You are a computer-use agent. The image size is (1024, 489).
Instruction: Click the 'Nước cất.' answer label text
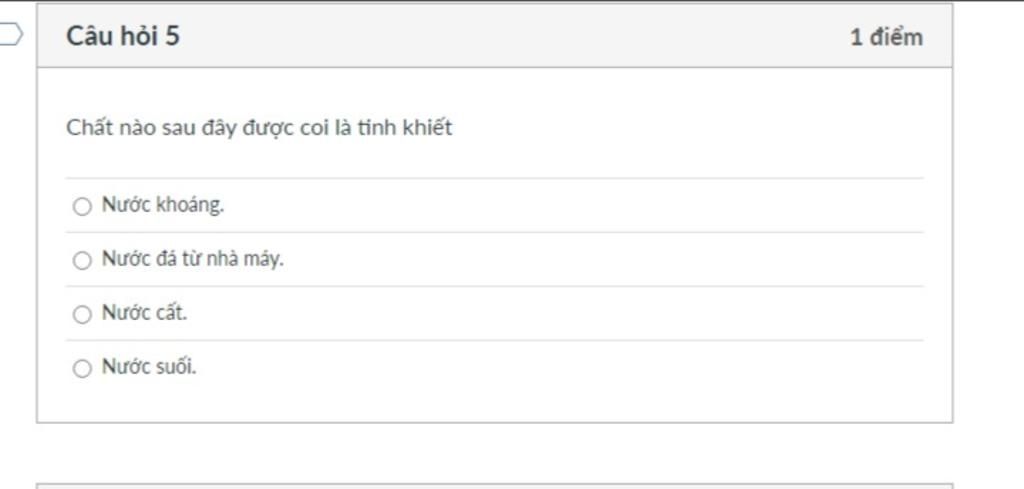pyautogui.click(x=144, y=313)
